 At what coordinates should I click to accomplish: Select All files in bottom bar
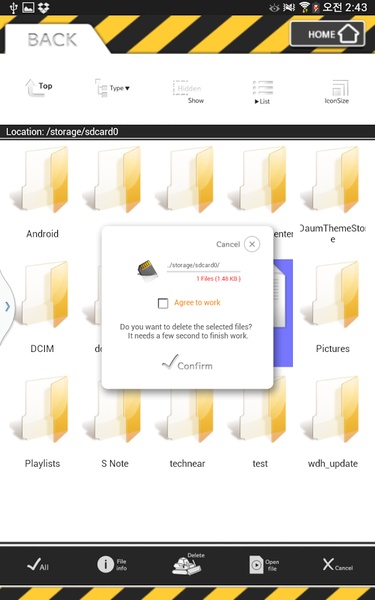pos(38,565)
